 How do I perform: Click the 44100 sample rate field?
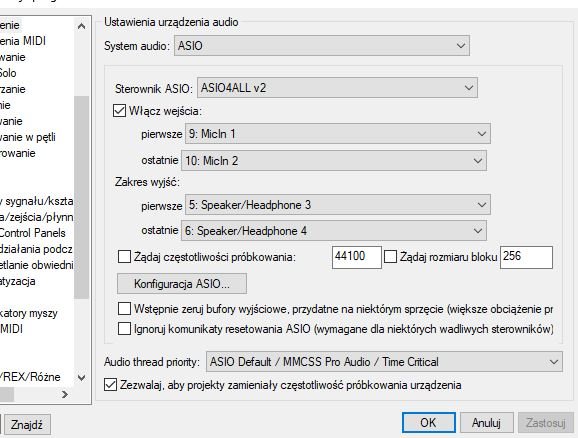tap(356, 257)
